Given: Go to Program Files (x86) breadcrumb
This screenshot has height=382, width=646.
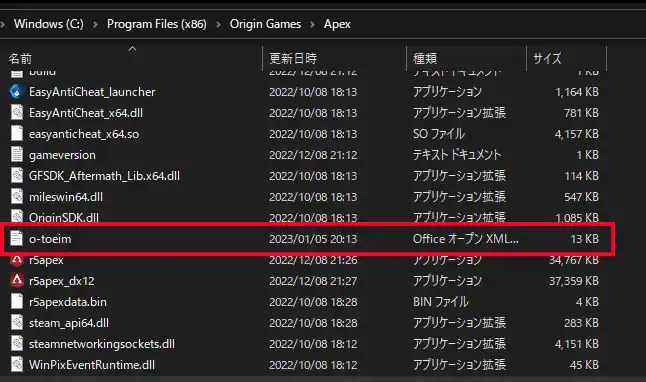Looking at the screenshot, I should 157,24.
